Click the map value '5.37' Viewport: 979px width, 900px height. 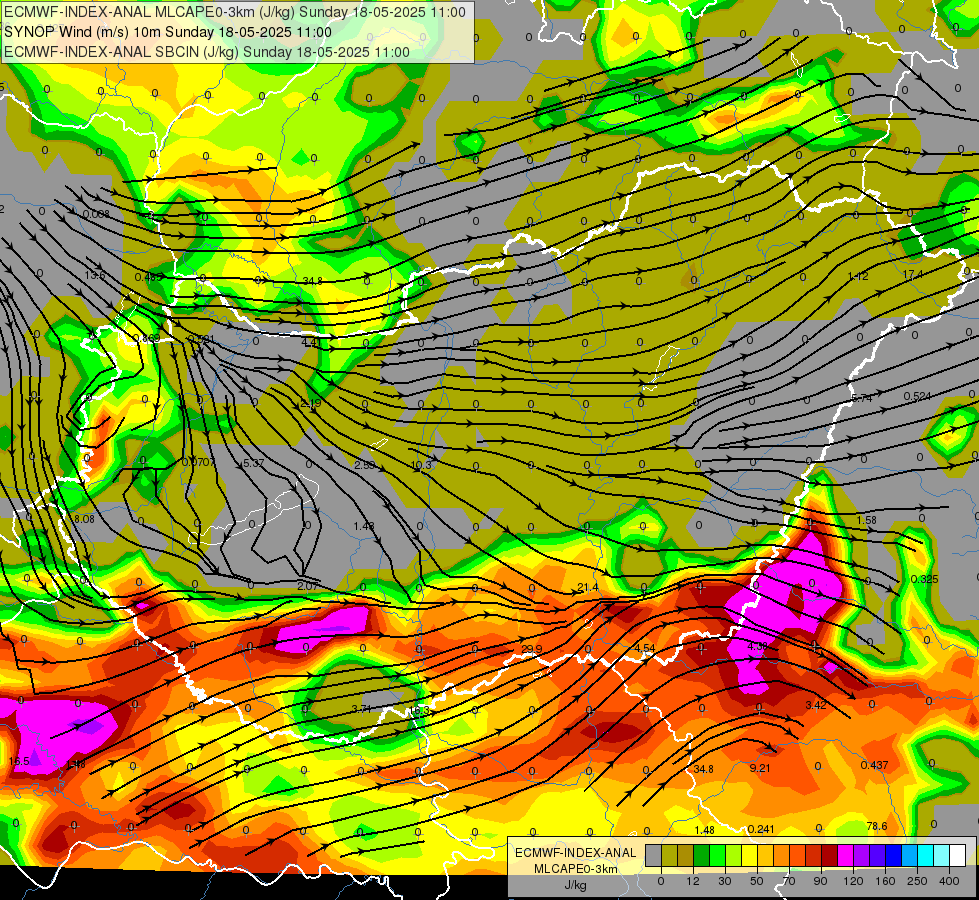[253, 463]
